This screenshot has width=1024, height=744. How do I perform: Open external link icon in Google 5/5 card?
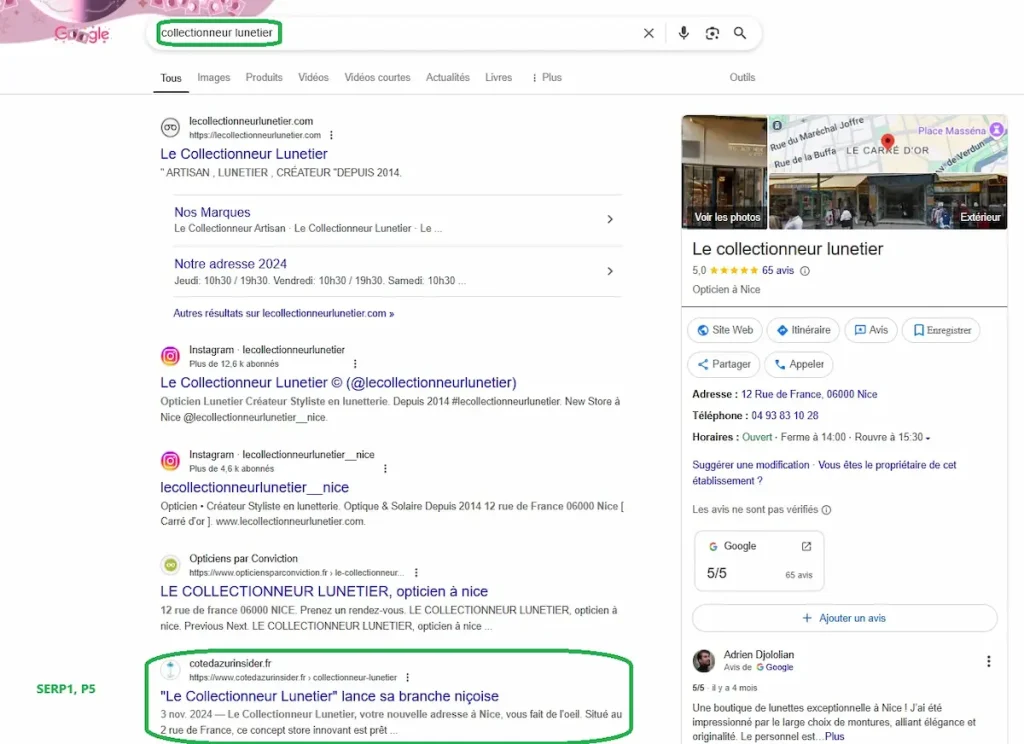[806, 546]
